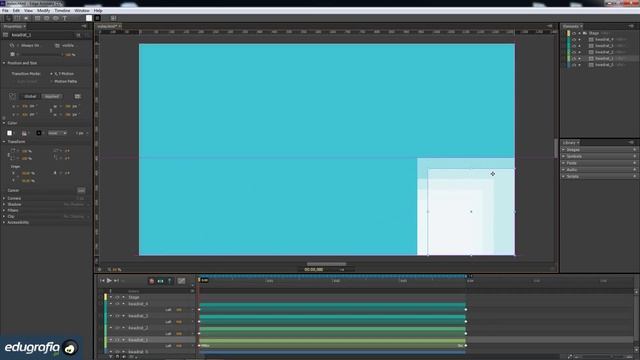Open the Timeline menu

(x=62, y=11)
